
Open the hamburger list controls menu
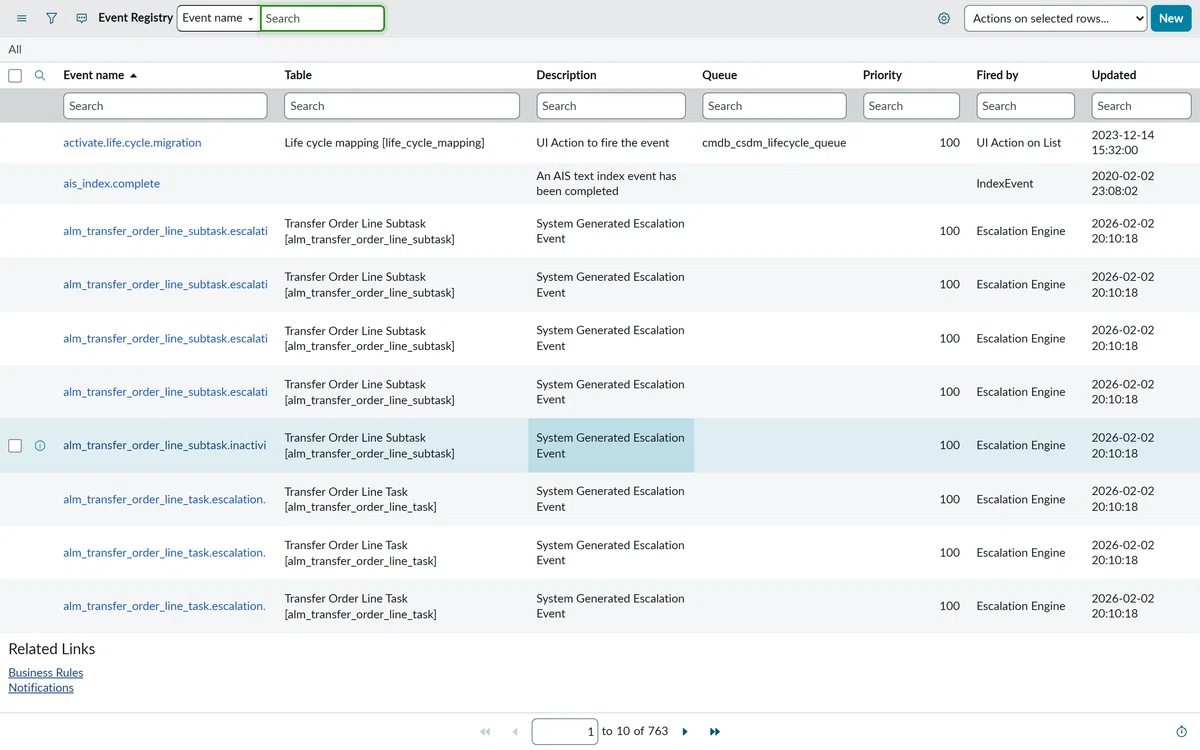(22, 18)
